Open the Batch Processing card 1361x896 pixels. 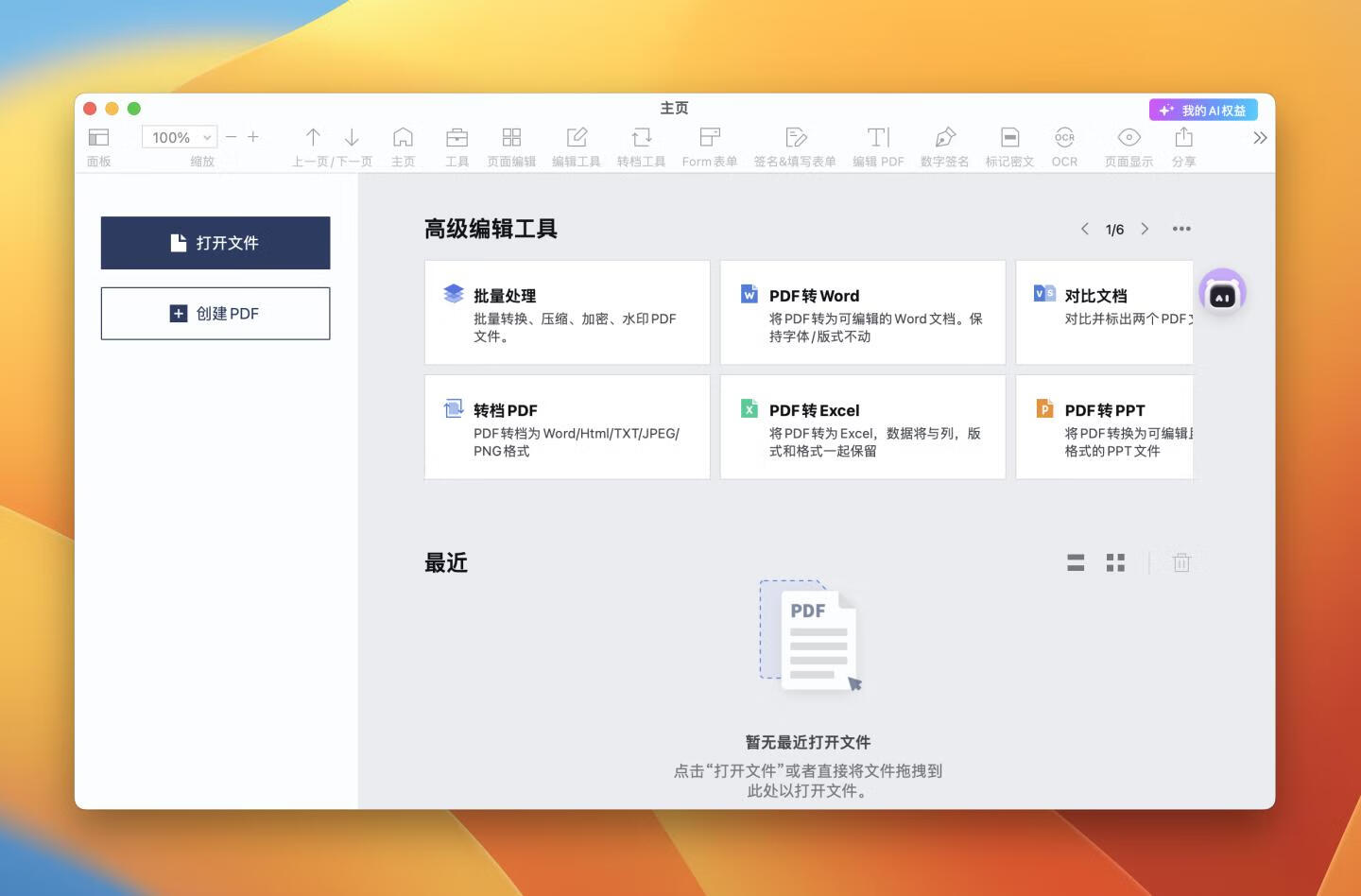(x=567, y=313)
